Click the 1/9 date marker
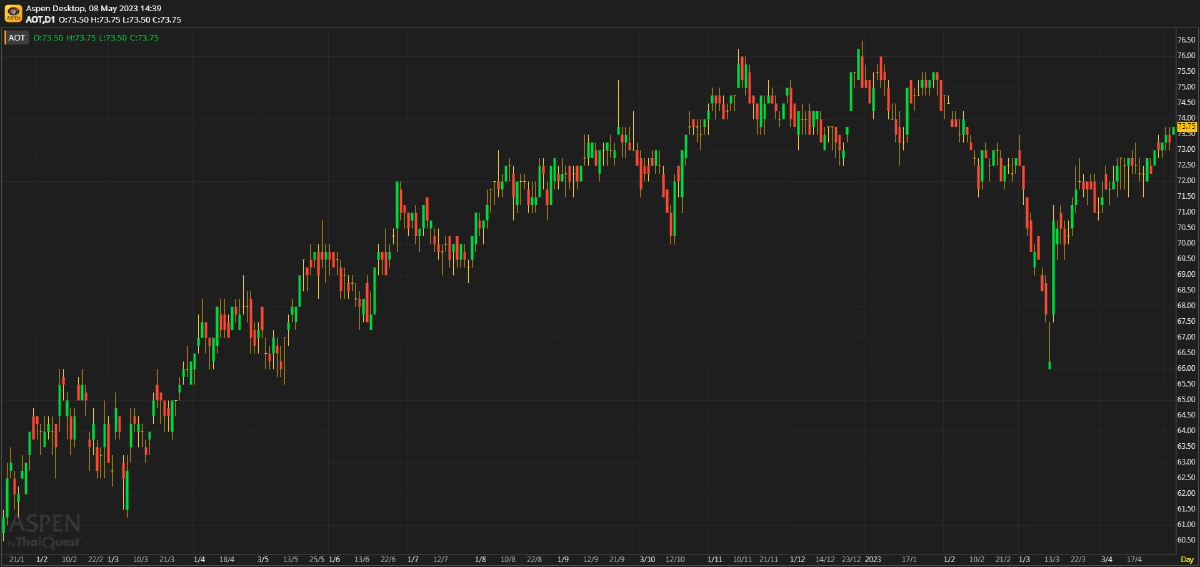Image resolution: width=1200 pixels, height=567 pixels. click(563, 559)
